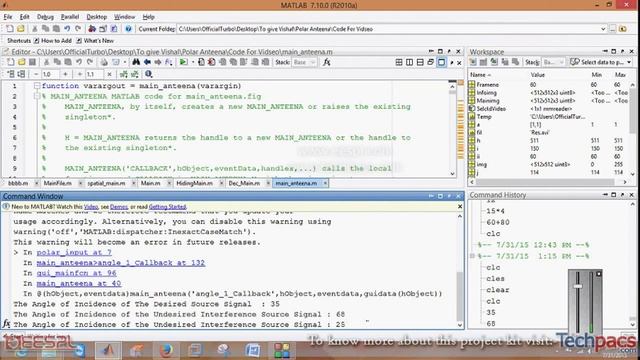Clear all breakpoints with red X icon
Screen dimensions: 640x360
pyautogui.click(x=211, y=62)
